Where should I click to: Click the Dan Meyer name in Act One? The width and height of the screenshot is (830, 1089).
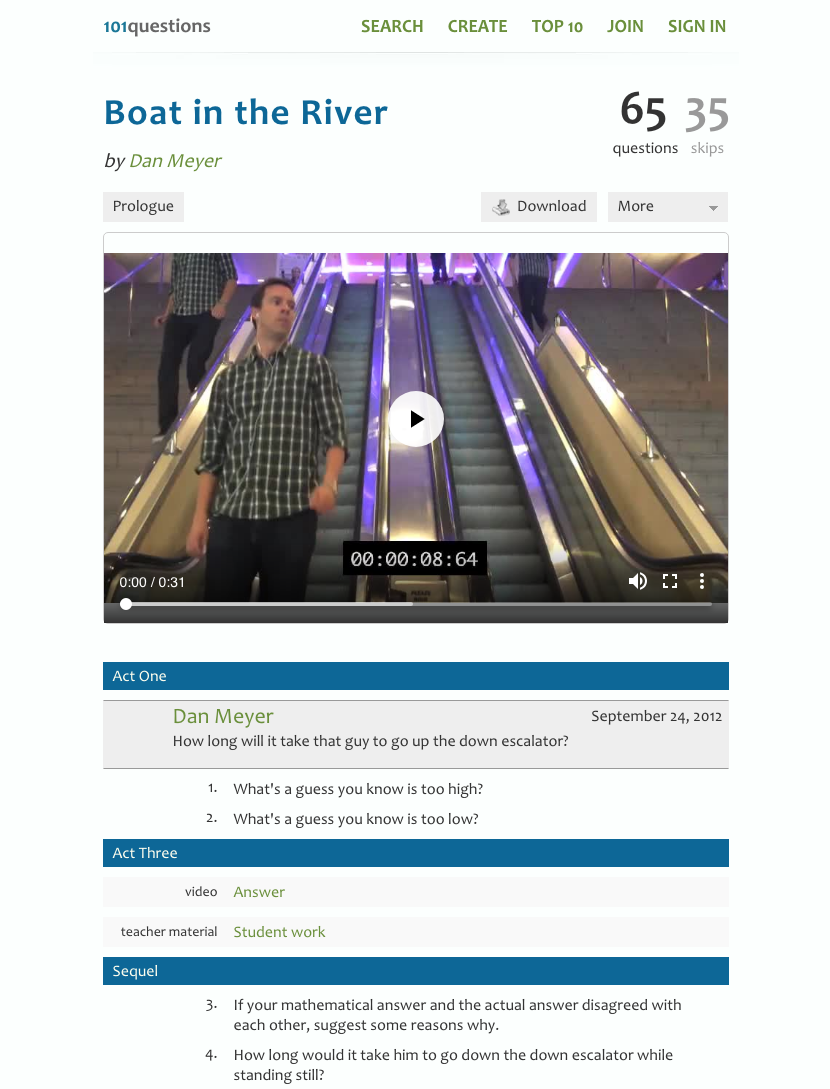[x=223, y=716]
